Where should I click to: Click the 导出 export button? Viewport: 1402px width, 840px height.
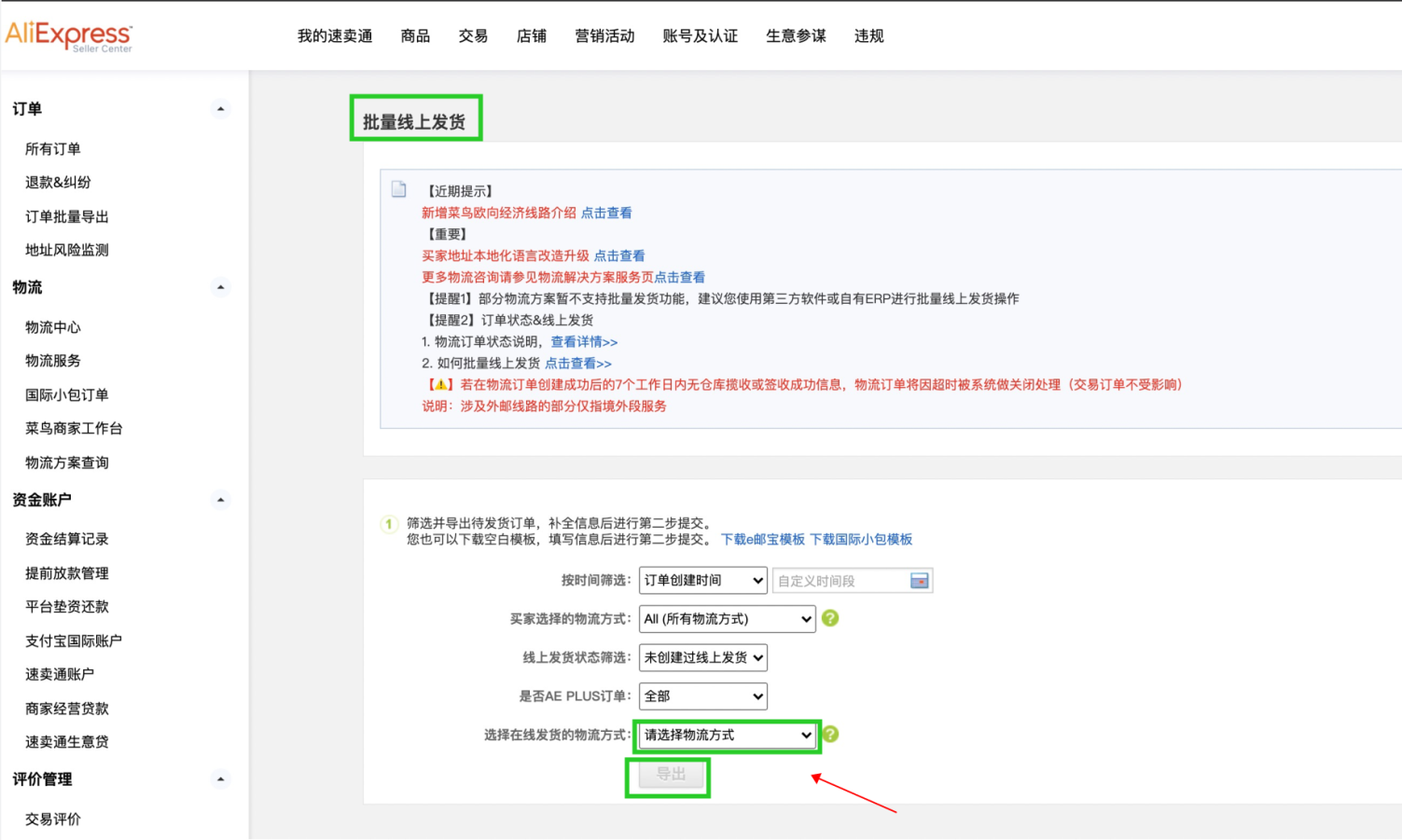pos(671,774)
